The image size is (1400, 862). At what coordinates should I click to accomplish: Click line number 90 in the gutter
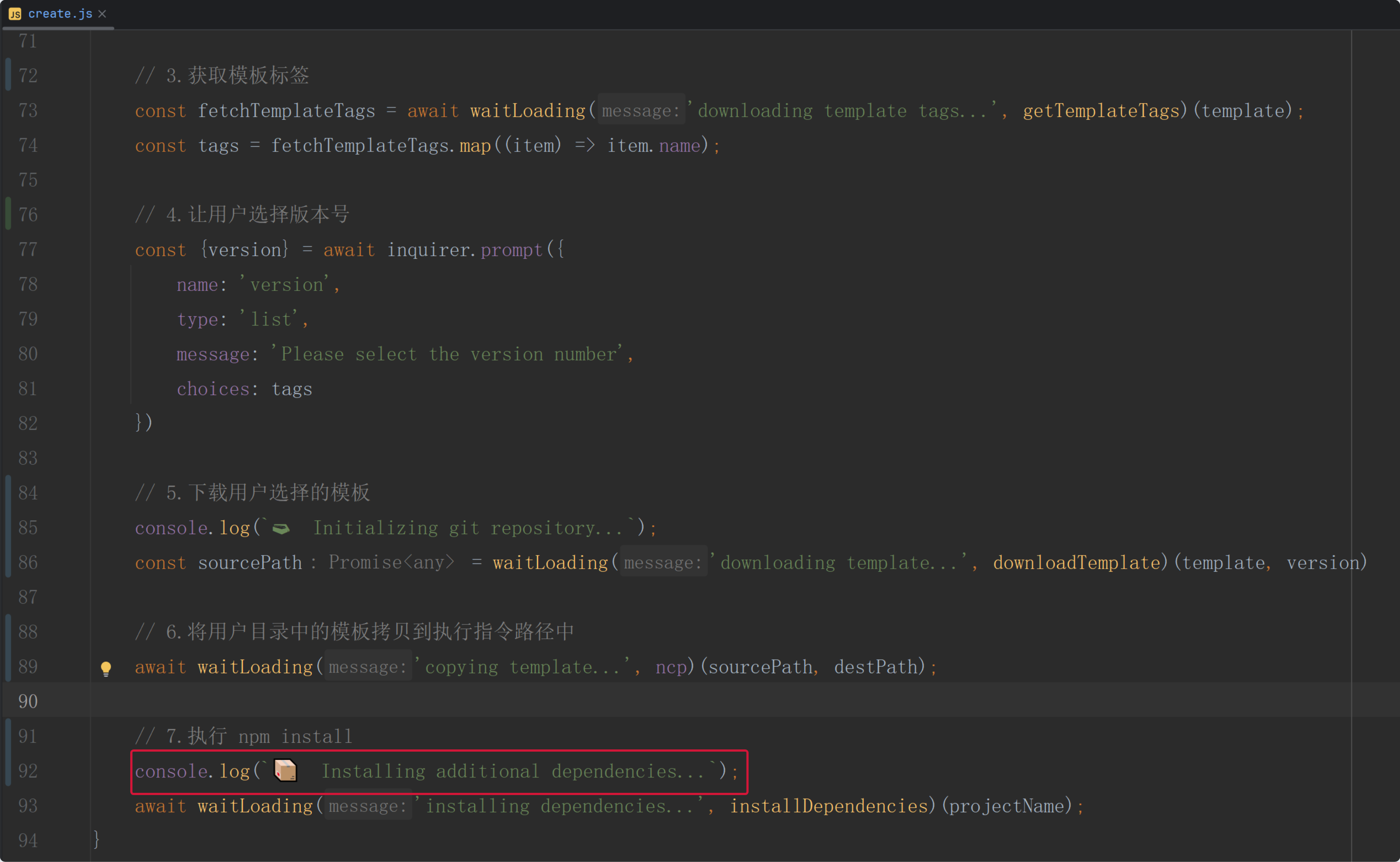point(28,701)
